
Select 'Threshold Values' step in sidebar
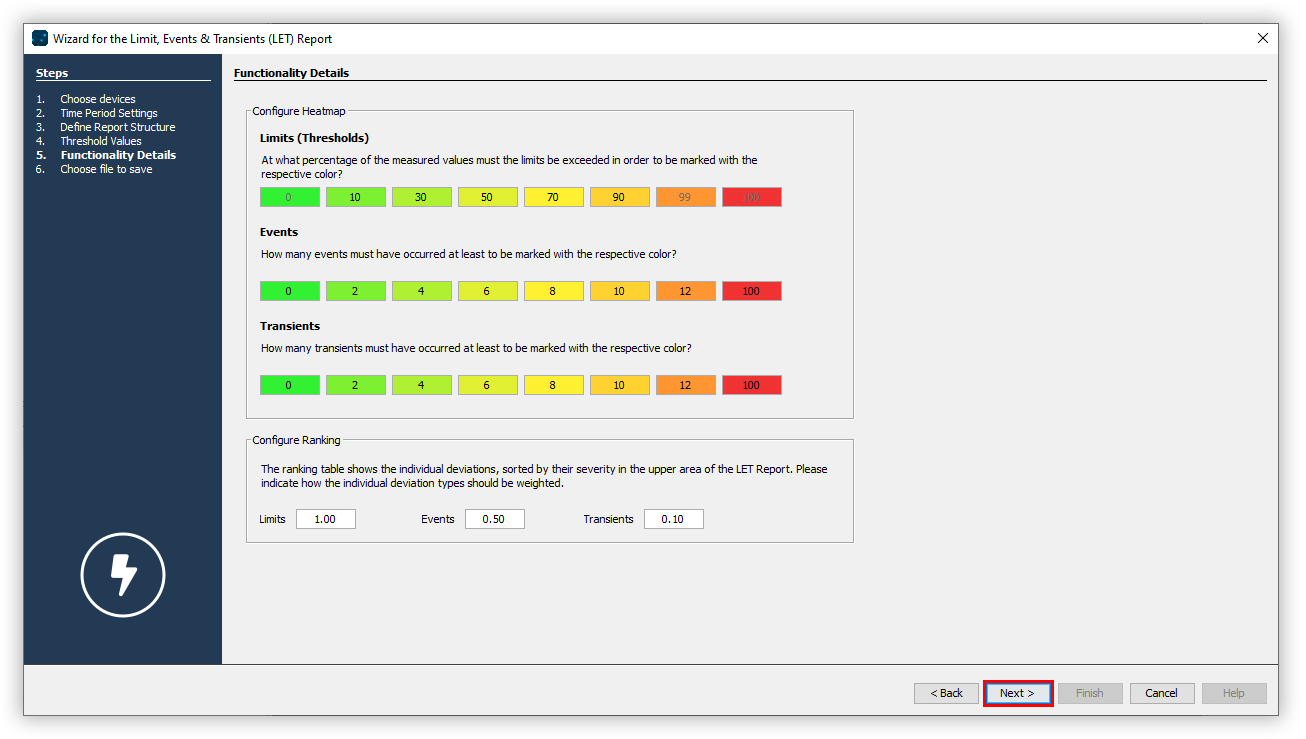(x=100, y=141)
